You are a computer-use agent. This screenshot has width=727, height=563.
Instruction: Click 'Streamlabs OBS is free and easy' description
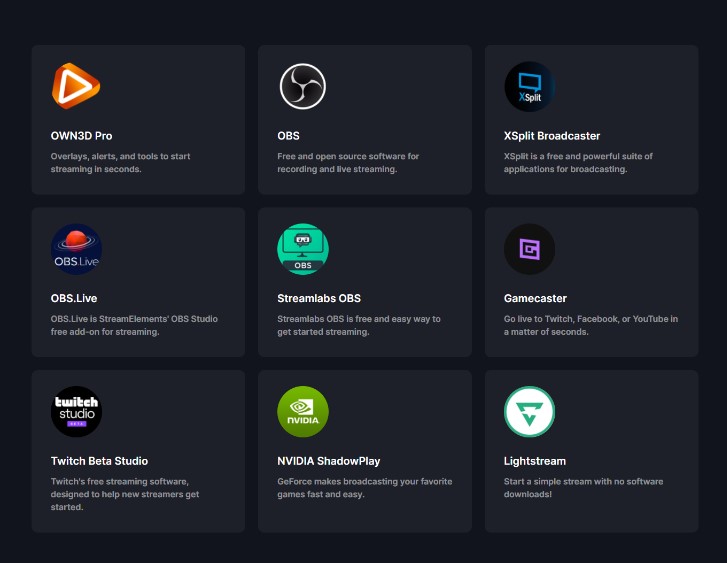(x=359, y=326)
